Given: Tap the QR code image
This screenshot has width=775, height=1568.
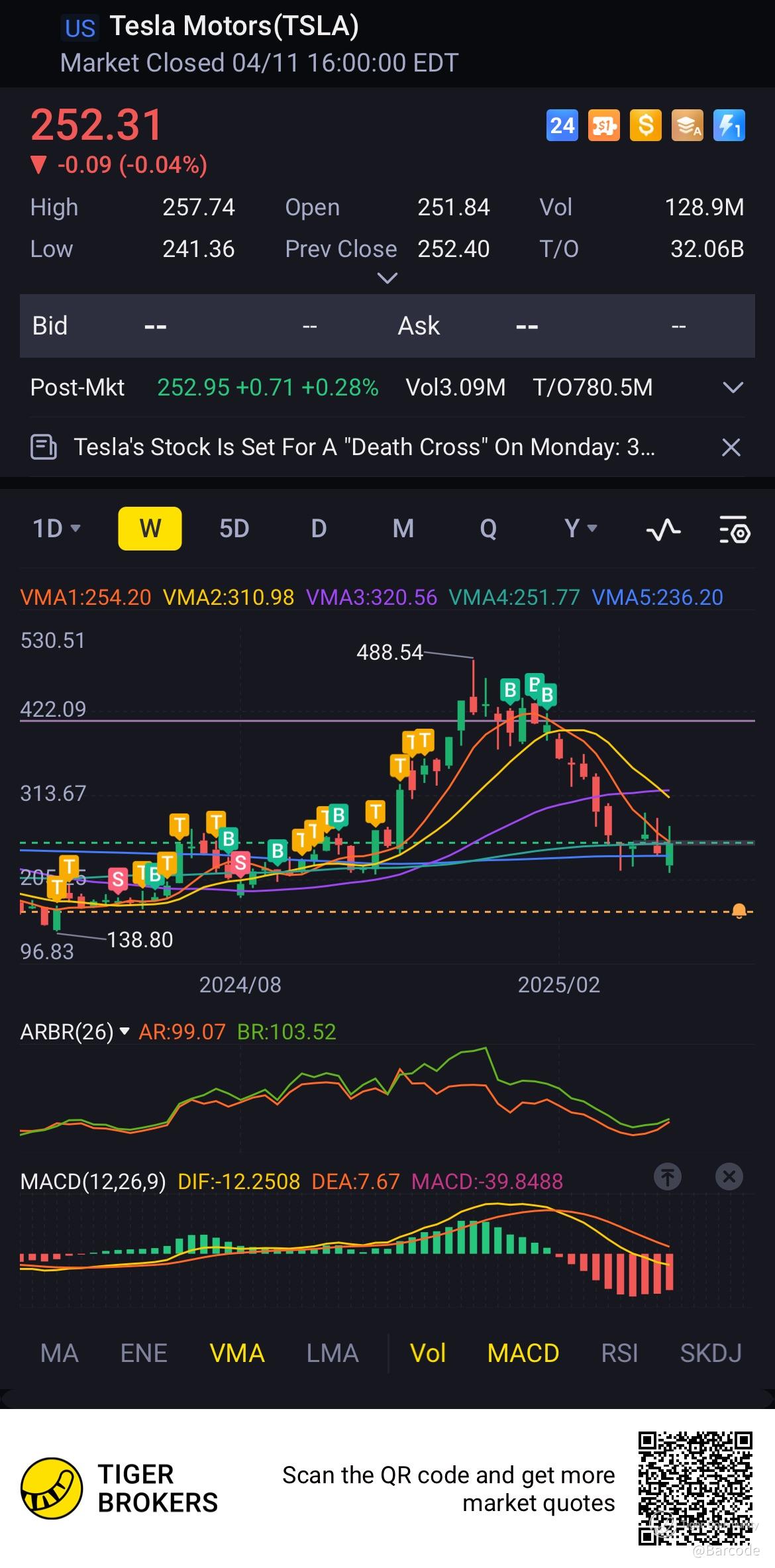Looking at the screenshot, I should tap(696, 1488).
